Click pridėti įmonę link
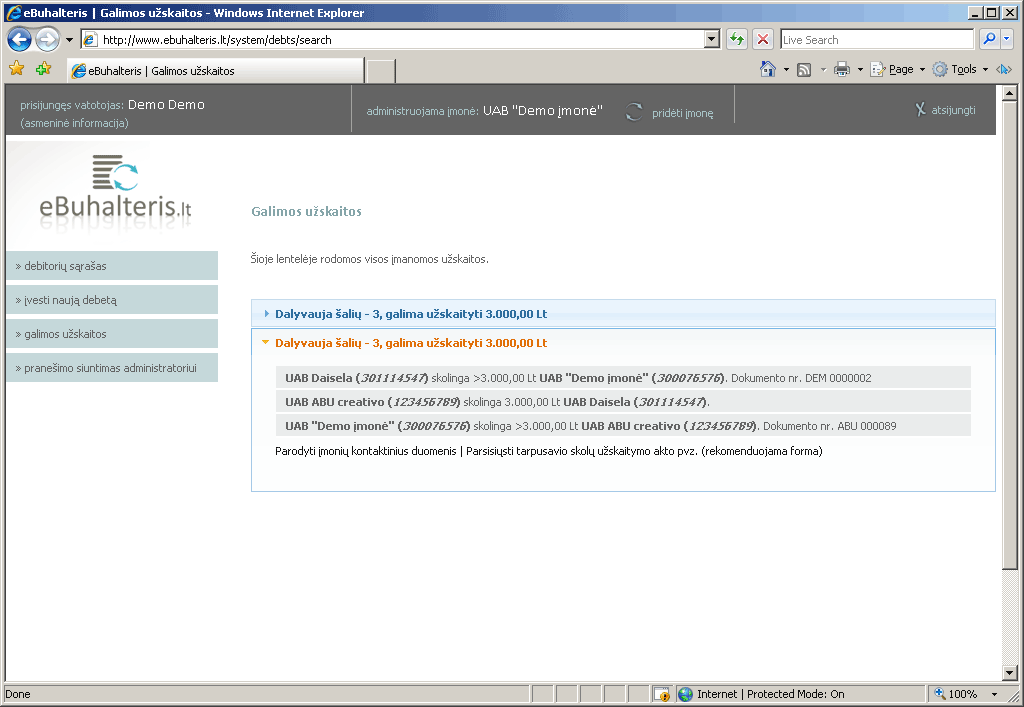The height and width of the screenshot is (707, 1024). click(x=682, y=113)
